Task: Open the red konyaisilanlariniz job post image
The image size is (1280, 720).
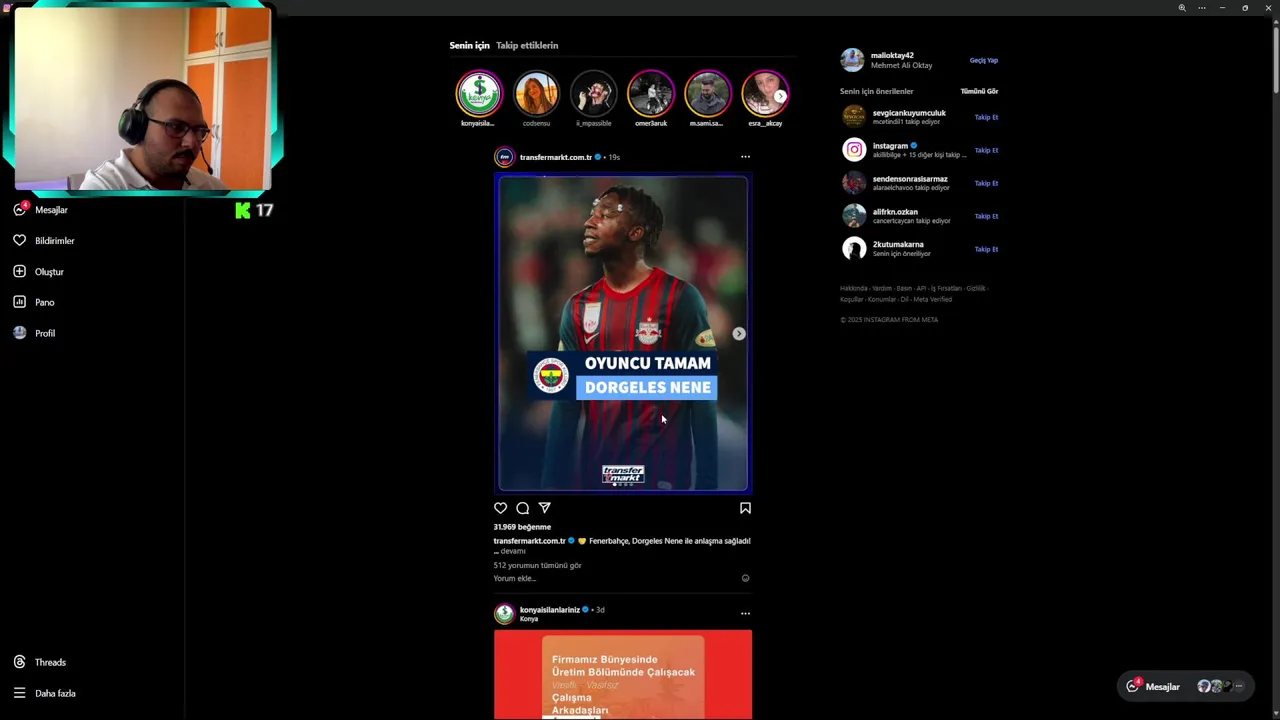Action: coord(623,675)
